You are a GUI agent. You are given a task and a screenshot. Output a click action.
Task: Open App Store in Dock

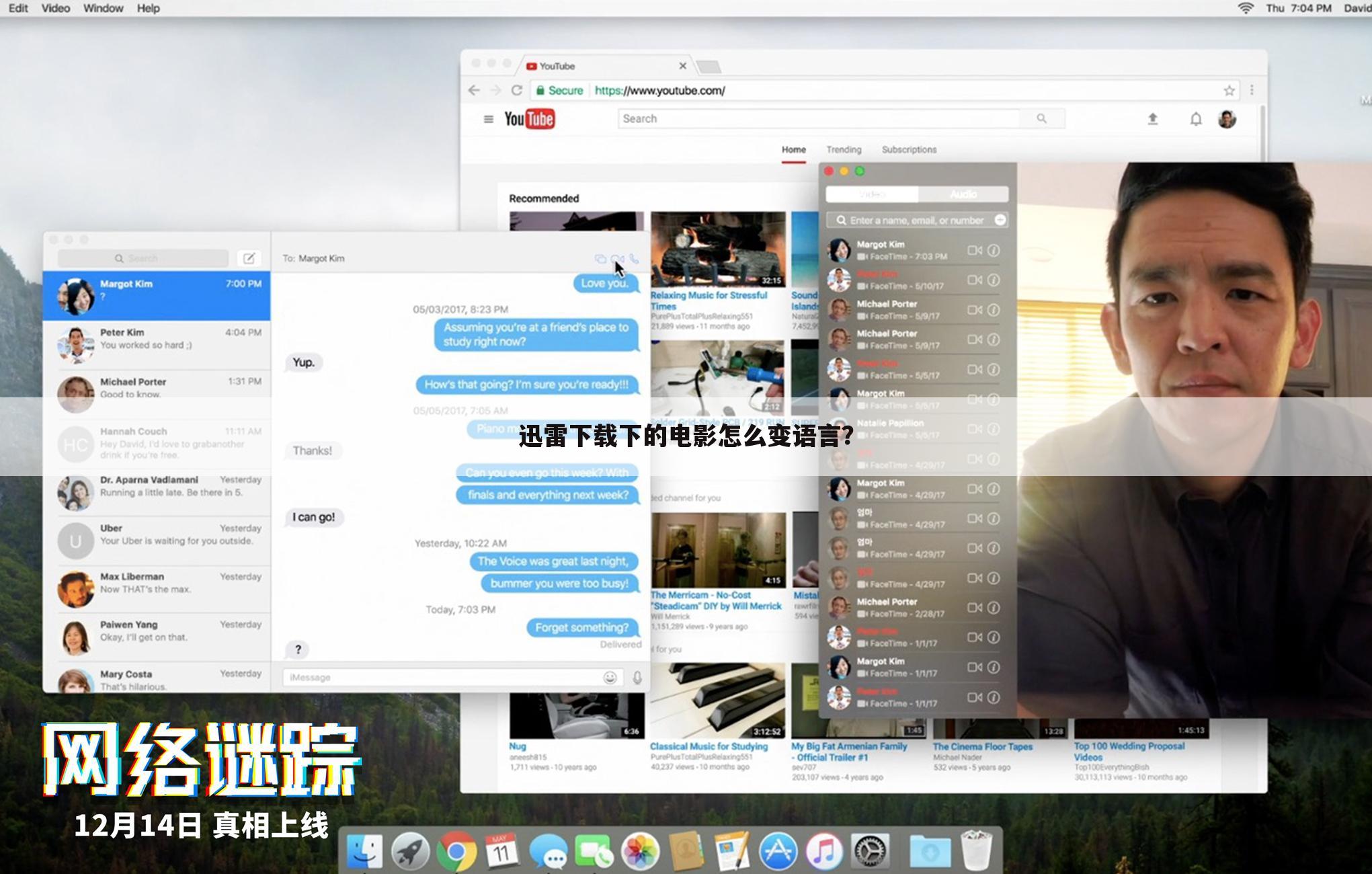(x=778, y=851)
